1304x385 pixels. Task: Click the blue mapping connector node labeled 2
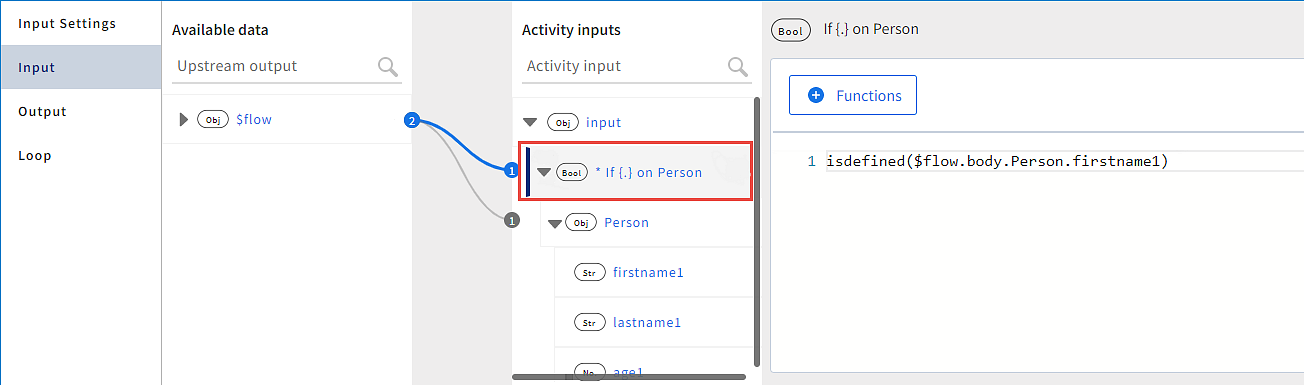[x=411, y=121]
